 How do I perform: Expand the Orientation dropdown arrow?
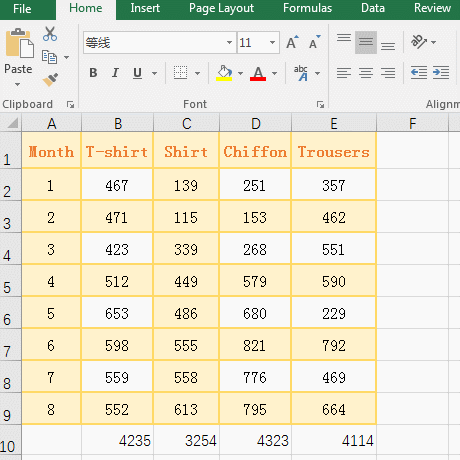(x=433, y=42)
